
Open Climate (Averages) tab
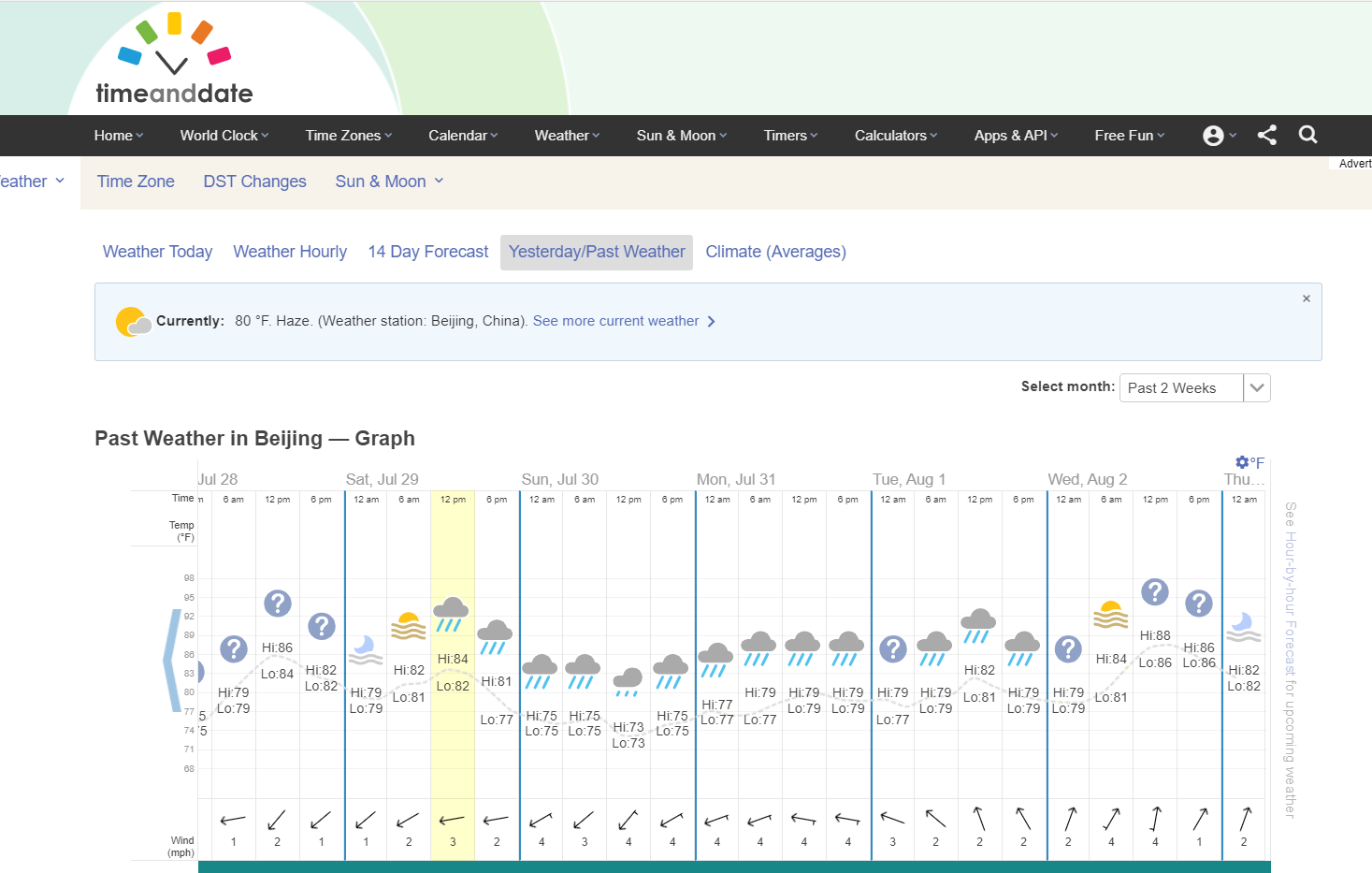coord(775,252)
